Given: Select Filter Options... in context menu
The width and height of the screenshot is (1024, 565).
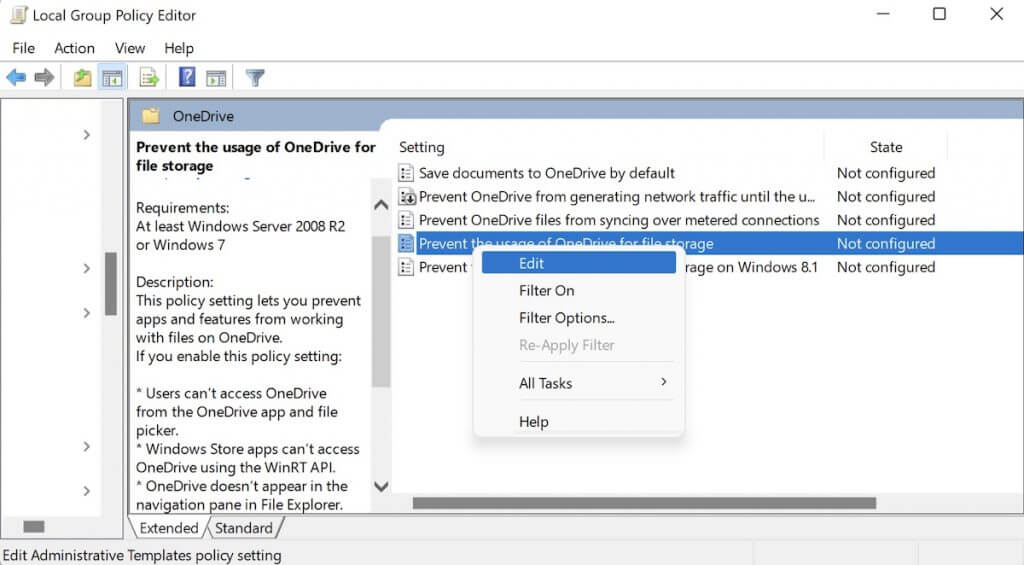Looking at the screenshot, I should 579,318.
